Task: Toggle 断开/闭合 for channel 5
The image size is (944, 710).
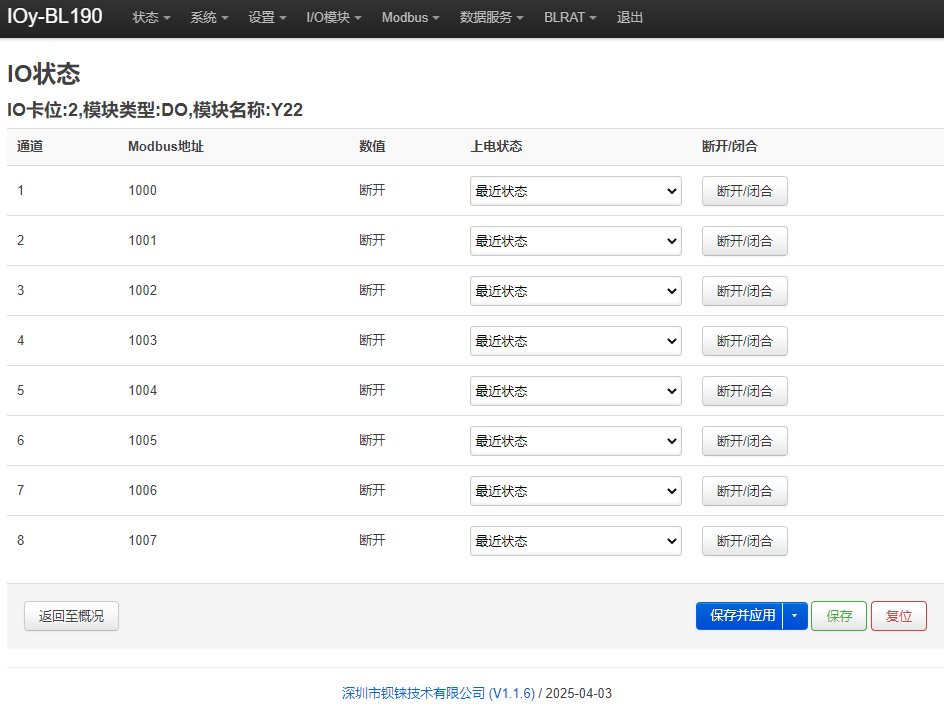Action: [745, 391]
